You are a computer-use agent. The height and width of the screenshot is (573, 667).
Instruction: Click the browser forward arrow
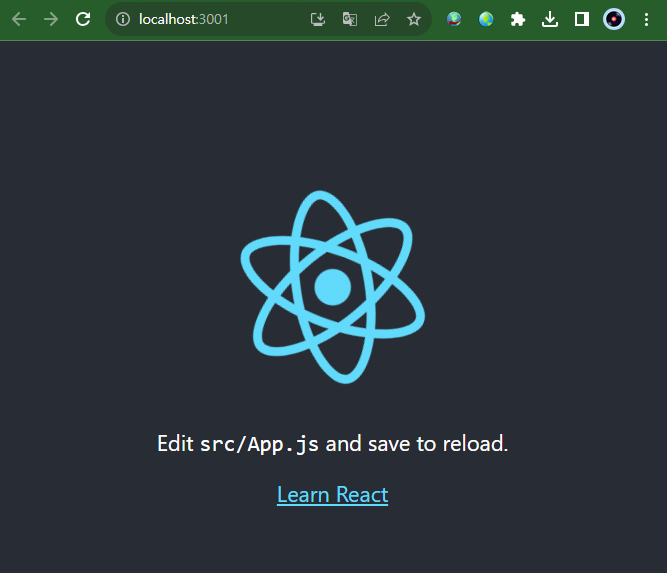click(51, 19)
